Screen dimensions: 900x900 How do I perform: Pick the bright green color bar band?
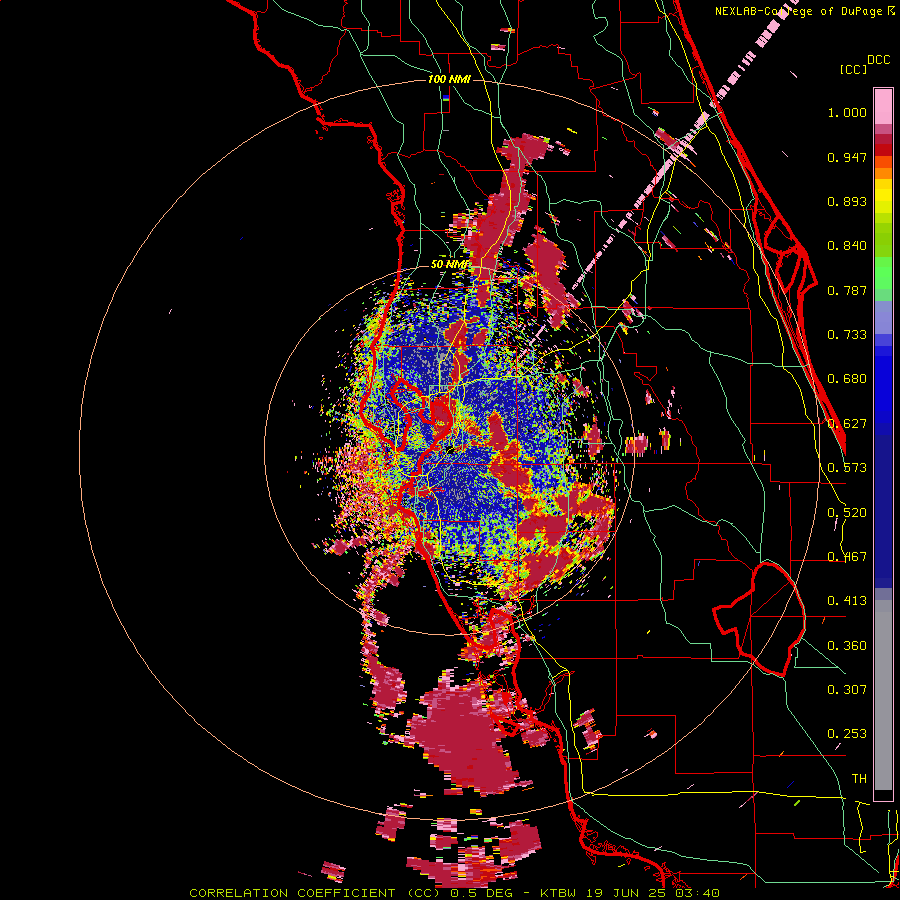[883, 273]
